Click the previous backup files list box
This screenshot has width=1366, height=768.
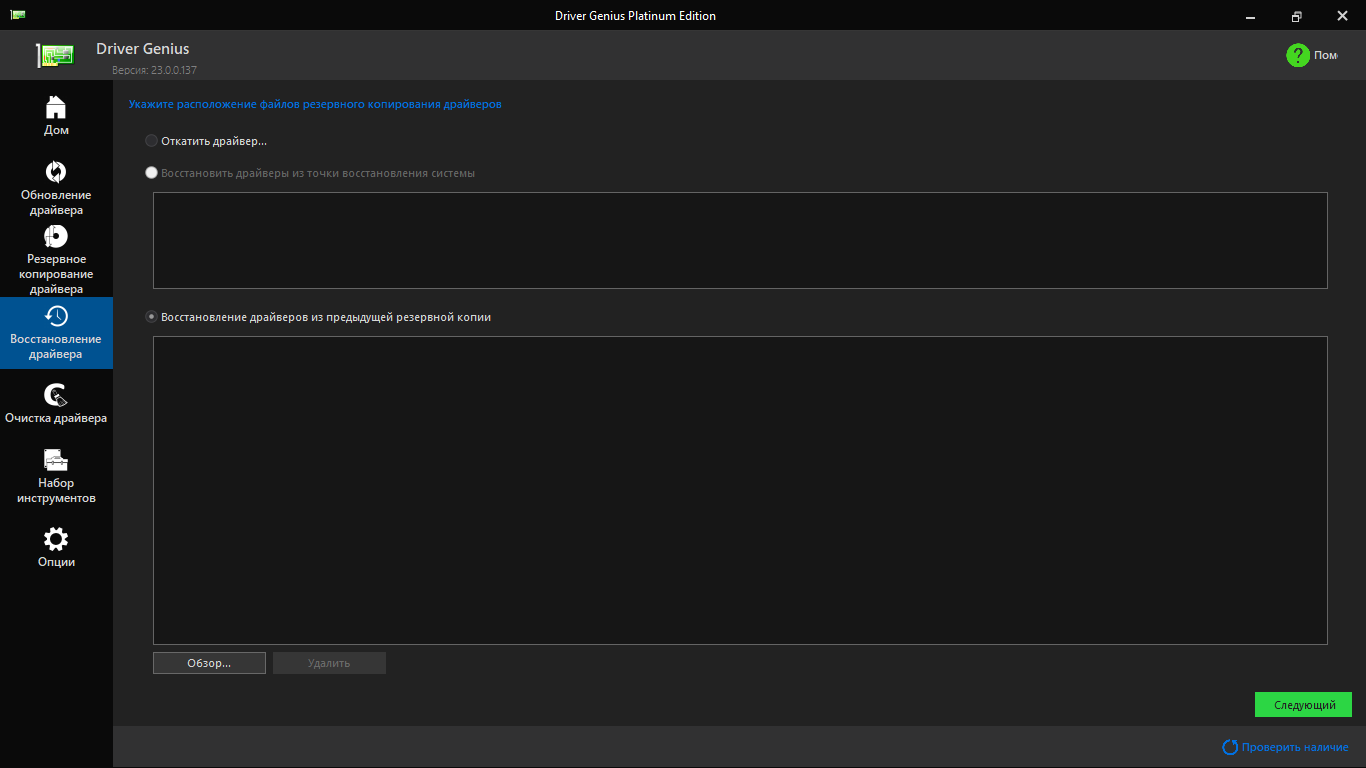[x=740, y=490]
